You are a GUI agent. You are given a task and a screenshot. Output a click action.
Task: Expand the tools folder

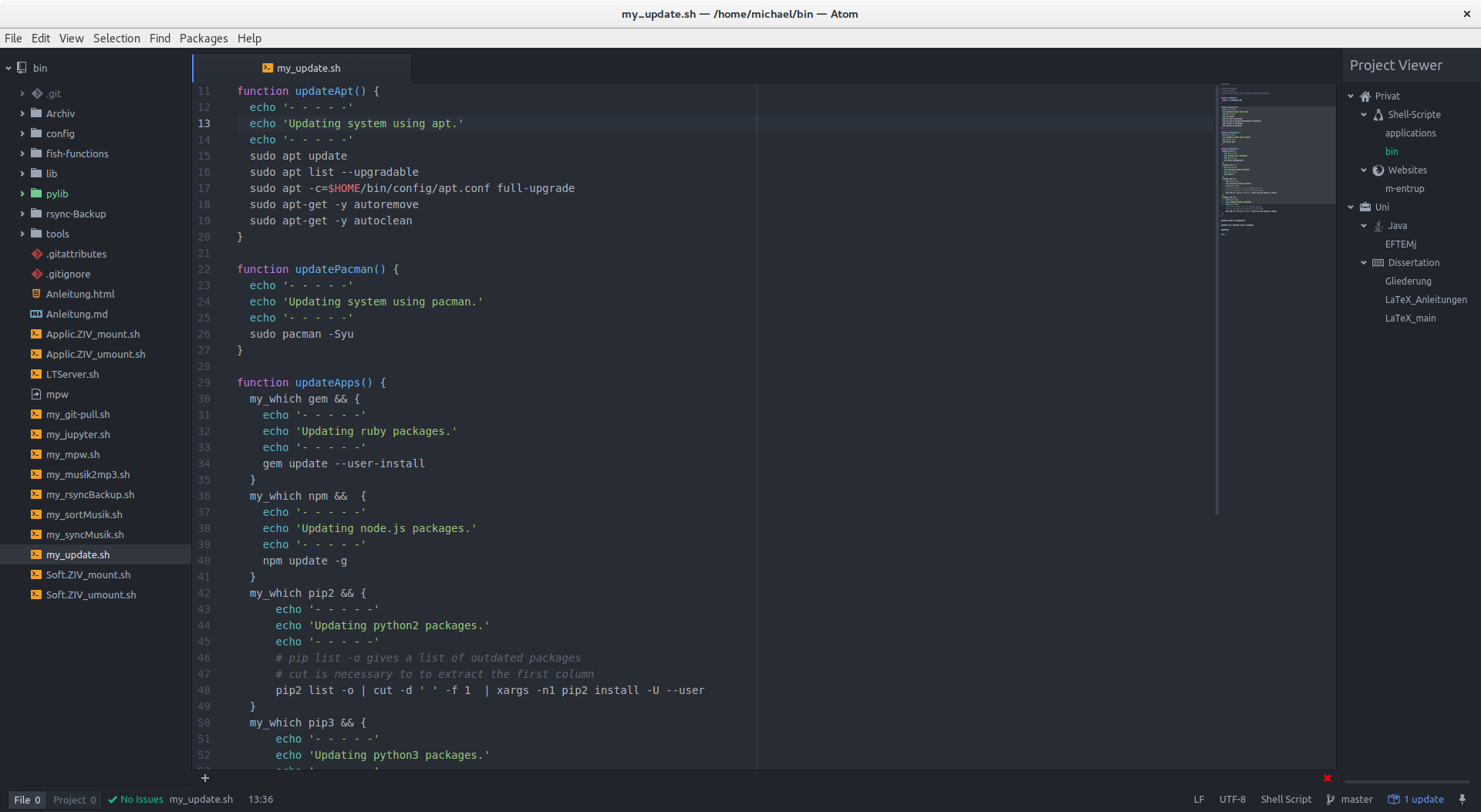click(22, 234)
